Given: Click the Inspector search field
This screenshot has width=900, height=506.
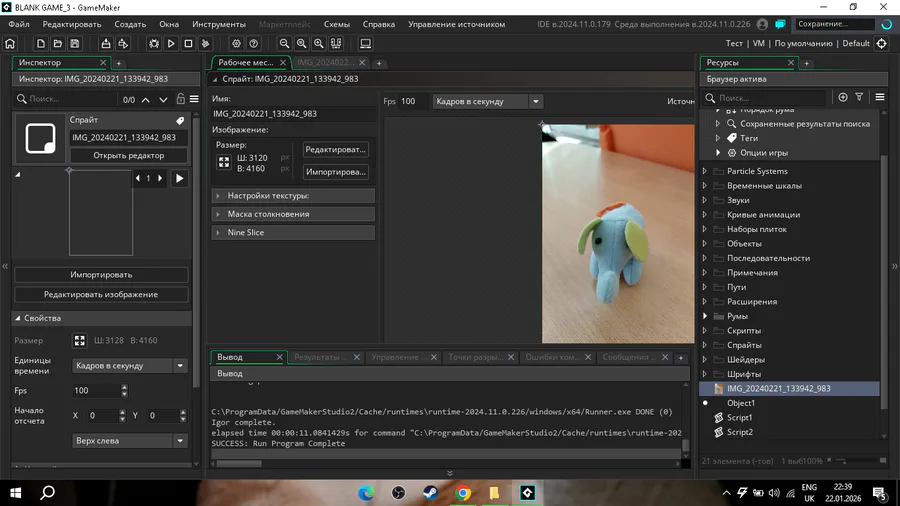Looking at the screenshot, I should tap(66, 99).
